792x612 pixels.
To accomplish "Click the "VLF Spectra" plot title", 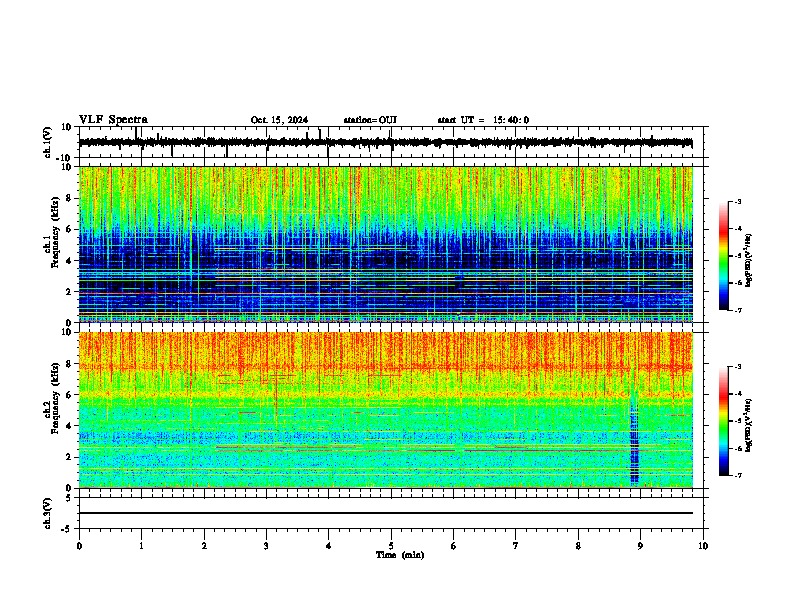I will pyautogui.click(x=113, y=120).
